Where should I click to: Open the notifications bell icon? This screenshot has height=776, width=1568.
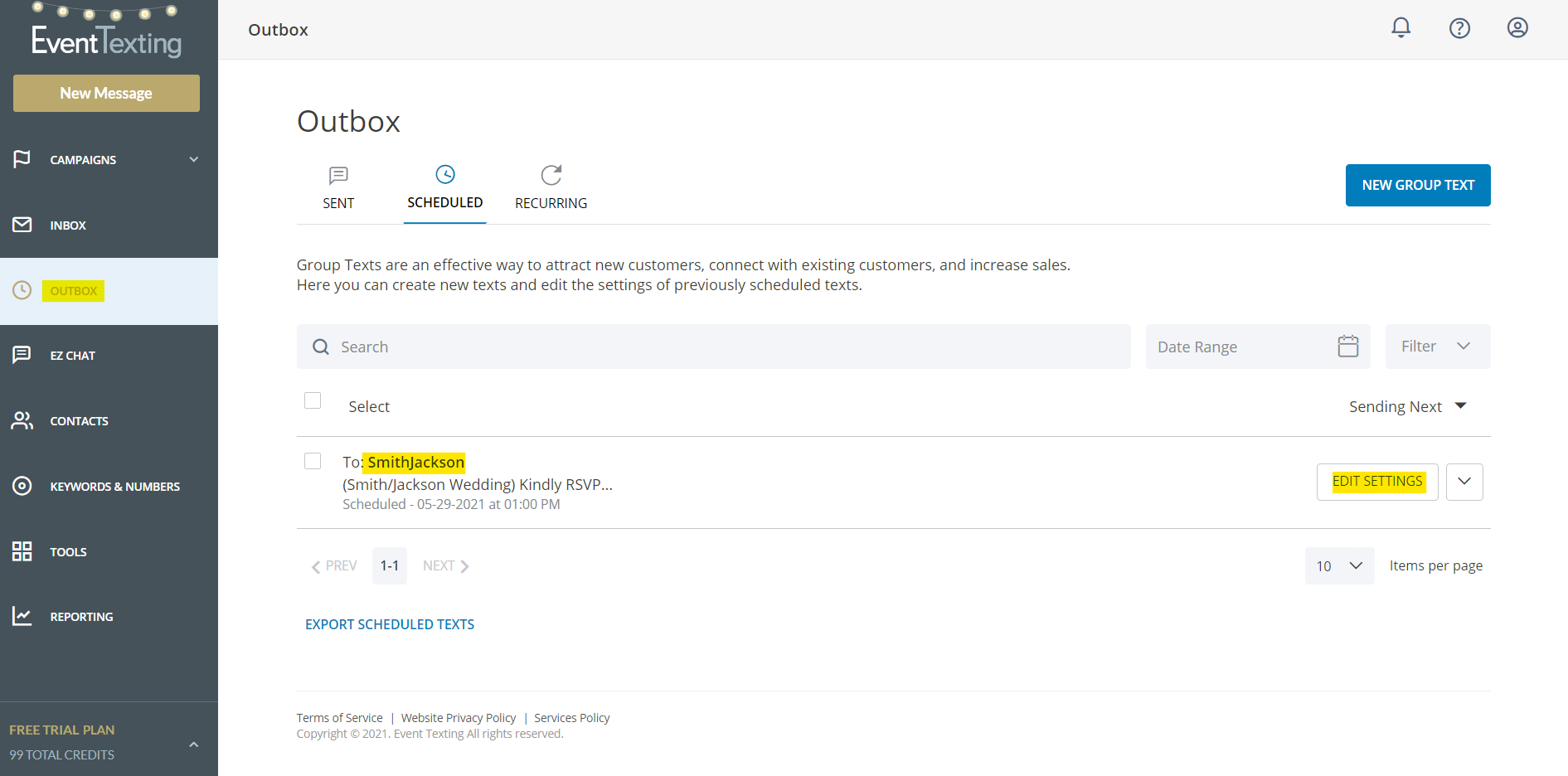[1401, 27]
